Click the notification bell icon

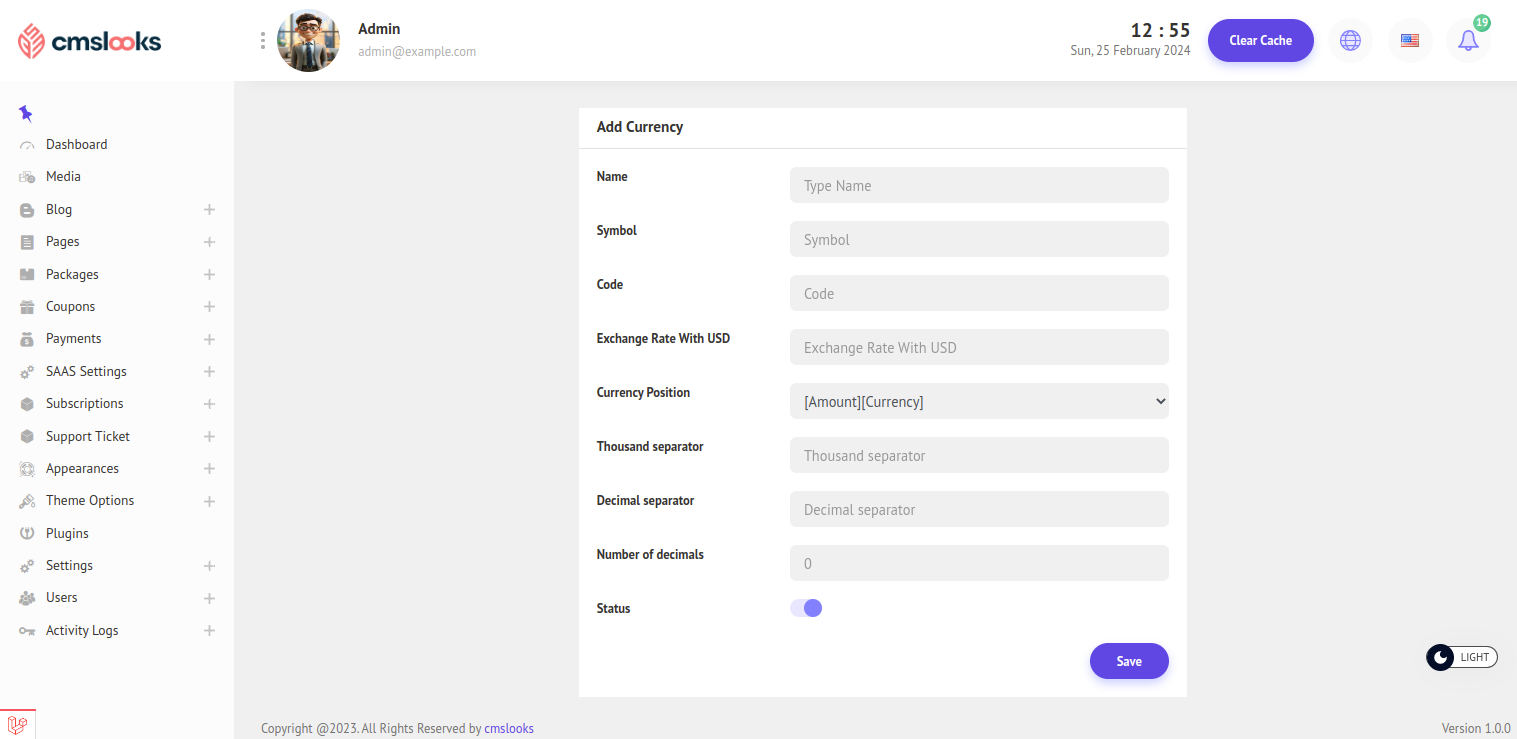click(1467, 41)
